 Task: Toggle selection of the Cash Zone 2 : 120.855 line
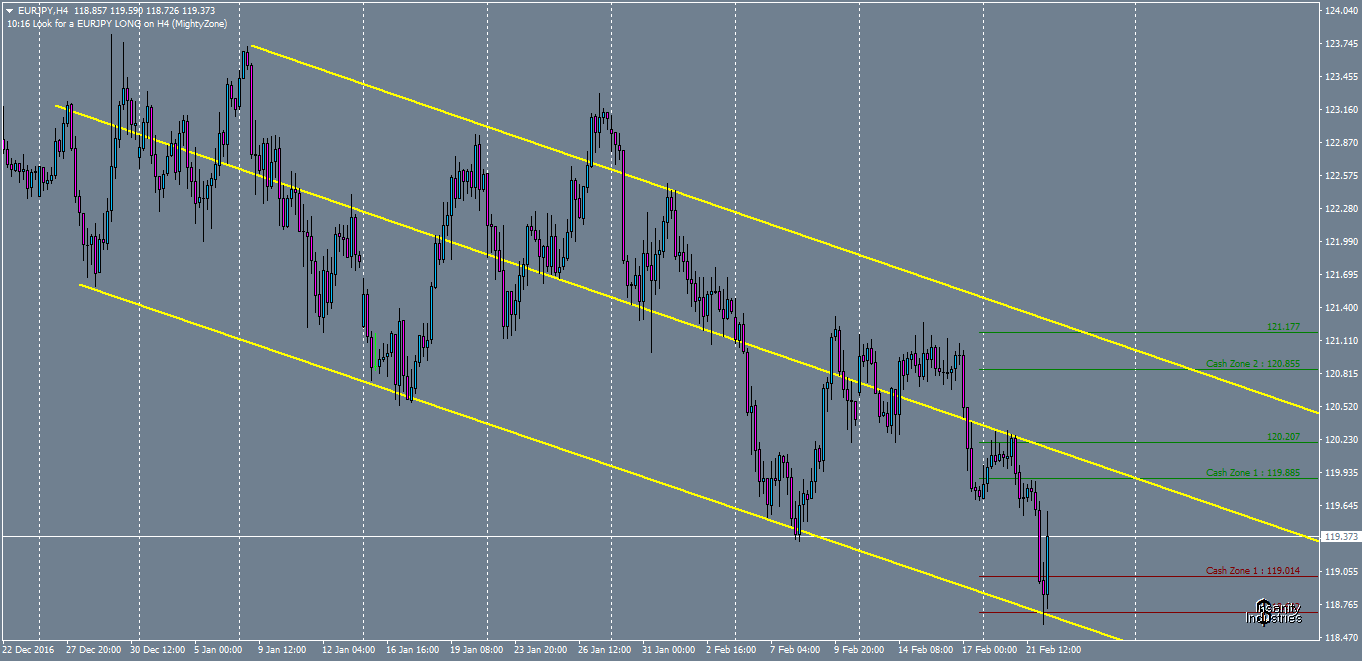[1100, 367]
